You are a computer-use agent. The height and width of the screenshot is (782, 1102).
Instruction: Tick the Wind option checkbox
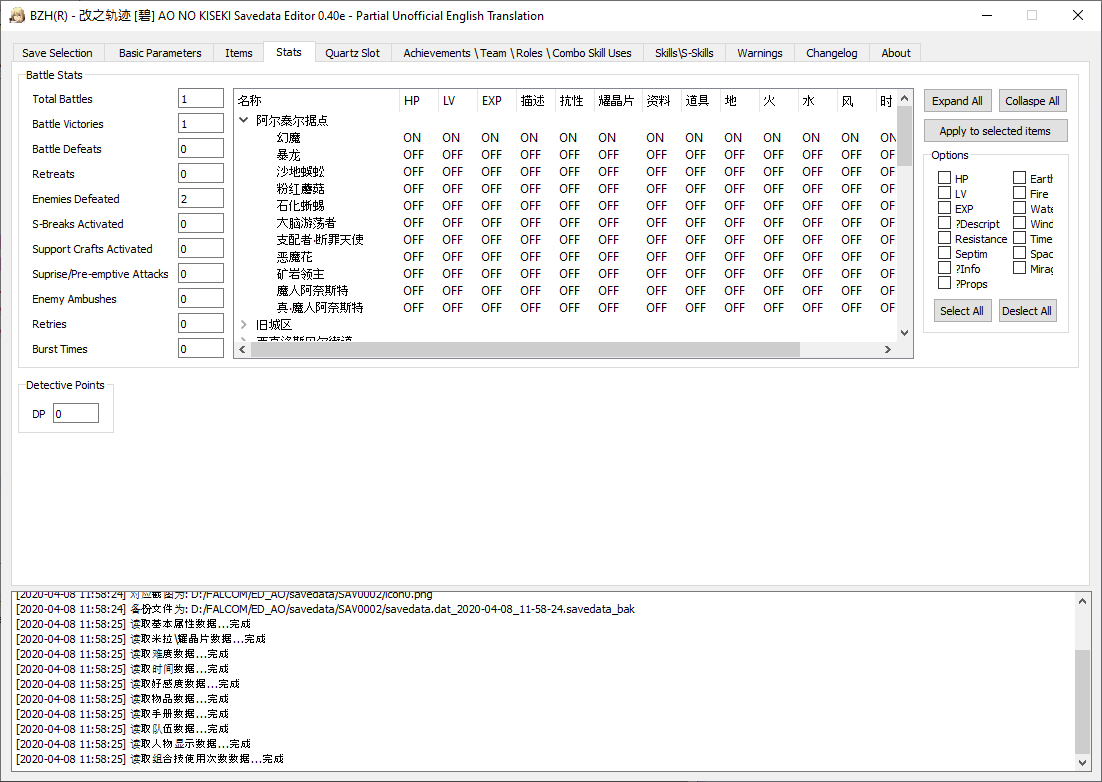tap(1020, 223)
